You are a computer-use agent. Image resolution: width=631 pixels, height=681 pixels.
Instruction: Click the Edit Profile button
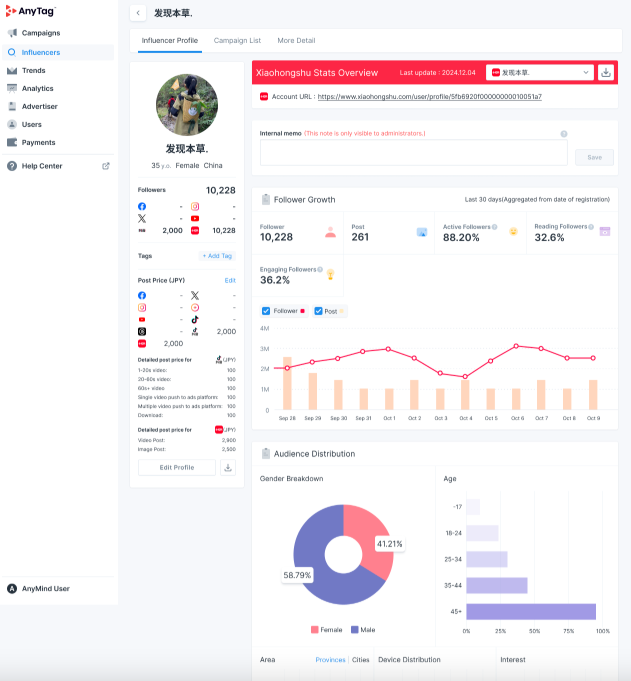point(177,467)
